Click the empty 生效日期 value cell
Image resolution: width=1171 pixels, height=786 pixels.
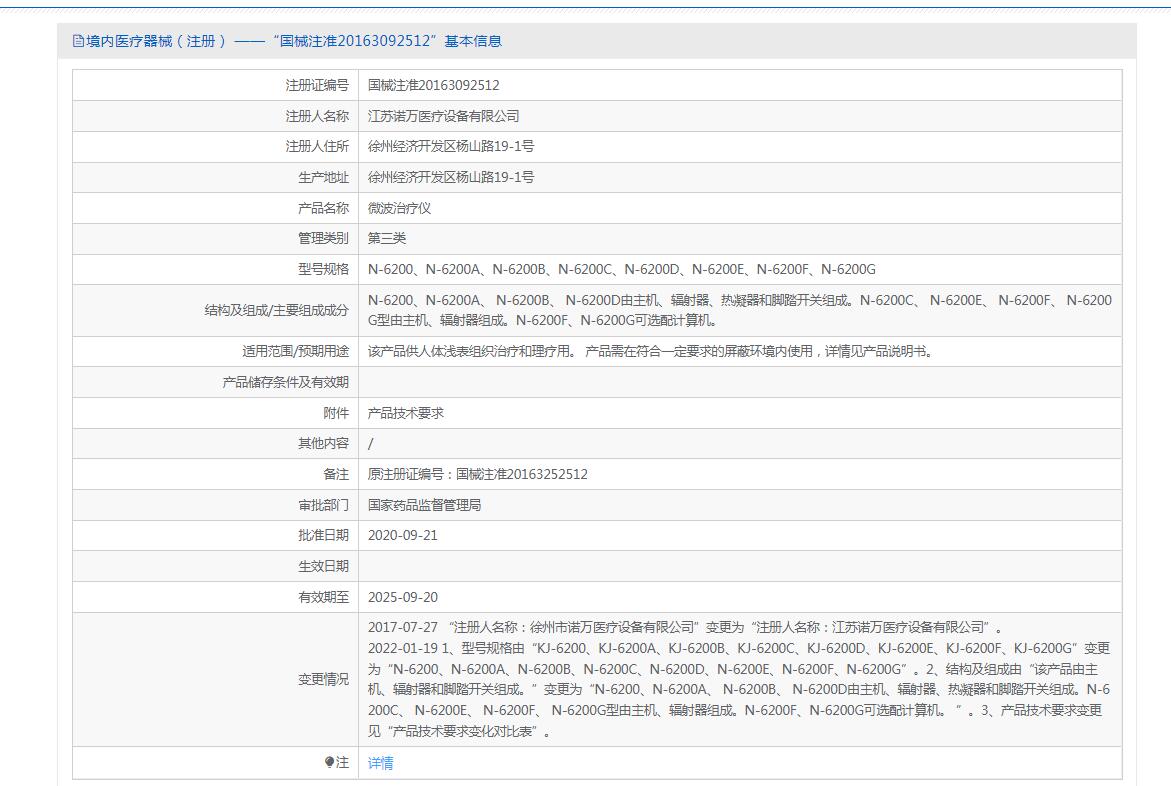739,566
